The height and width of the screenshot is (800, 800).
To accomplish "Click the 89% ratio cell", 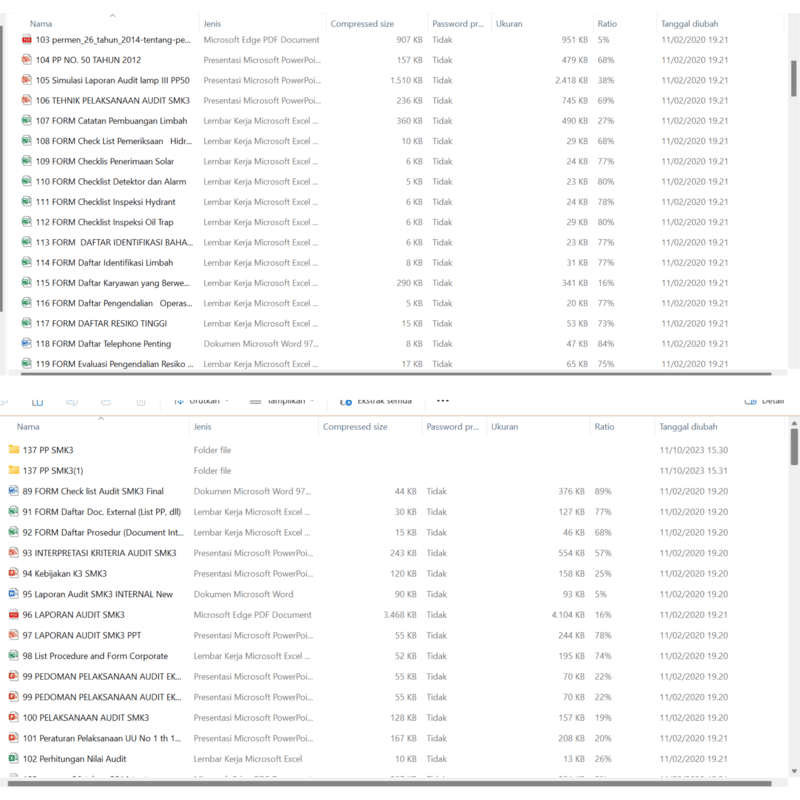I will pos(603,491).
